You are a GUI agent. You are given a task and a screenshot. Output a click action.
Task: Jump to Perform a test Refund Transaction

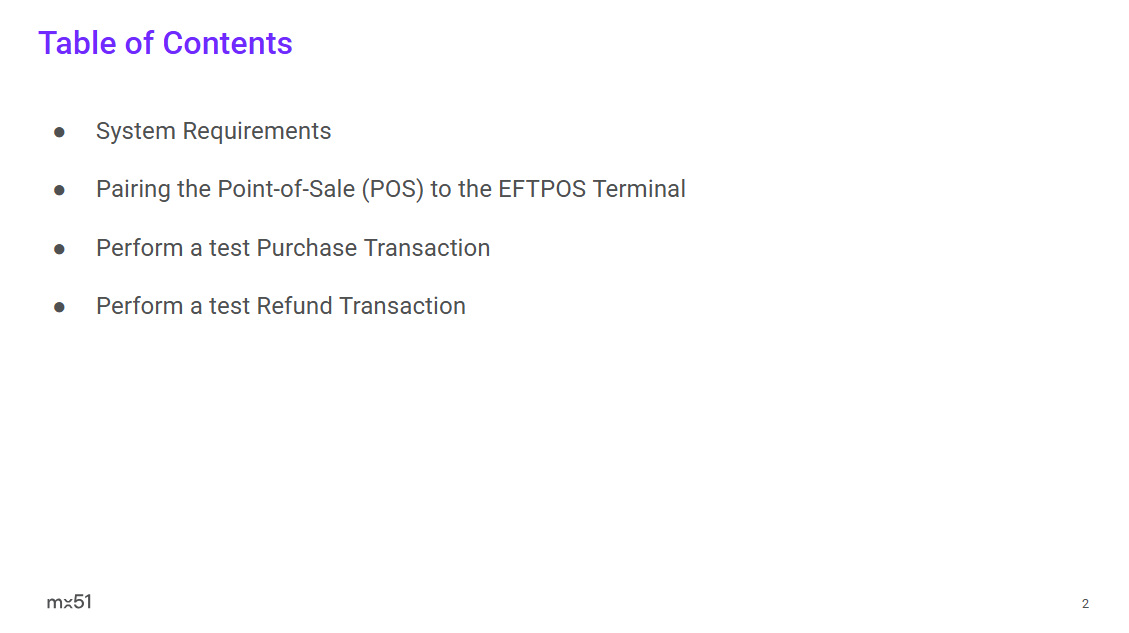280,306
